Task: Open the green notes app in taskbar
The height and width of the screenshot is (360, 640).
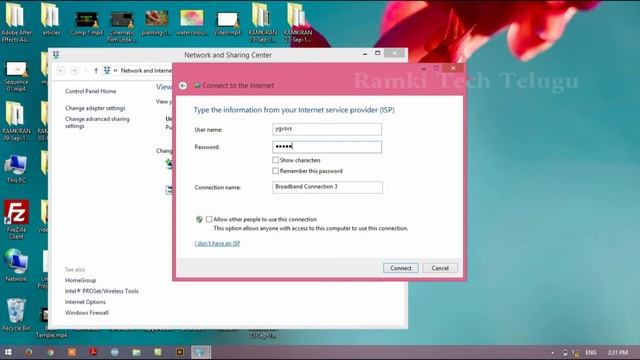Action: tap(158, 352)
